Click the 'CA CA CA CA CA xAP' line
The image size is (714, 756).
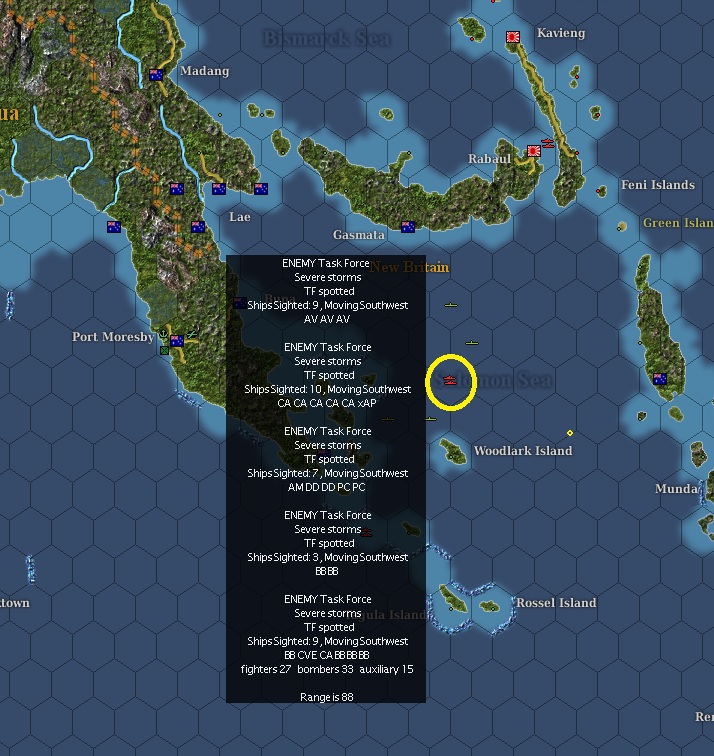pyautogui.click(x=327, y=403)
